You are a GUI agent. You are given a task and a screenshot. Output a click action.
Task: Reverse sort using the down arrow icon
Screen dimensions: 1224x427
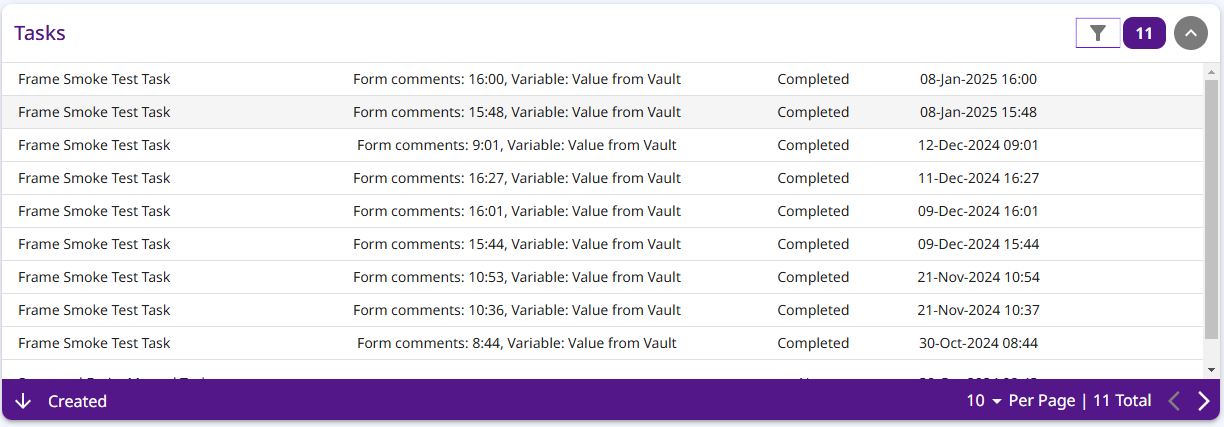tap(24, 401)
